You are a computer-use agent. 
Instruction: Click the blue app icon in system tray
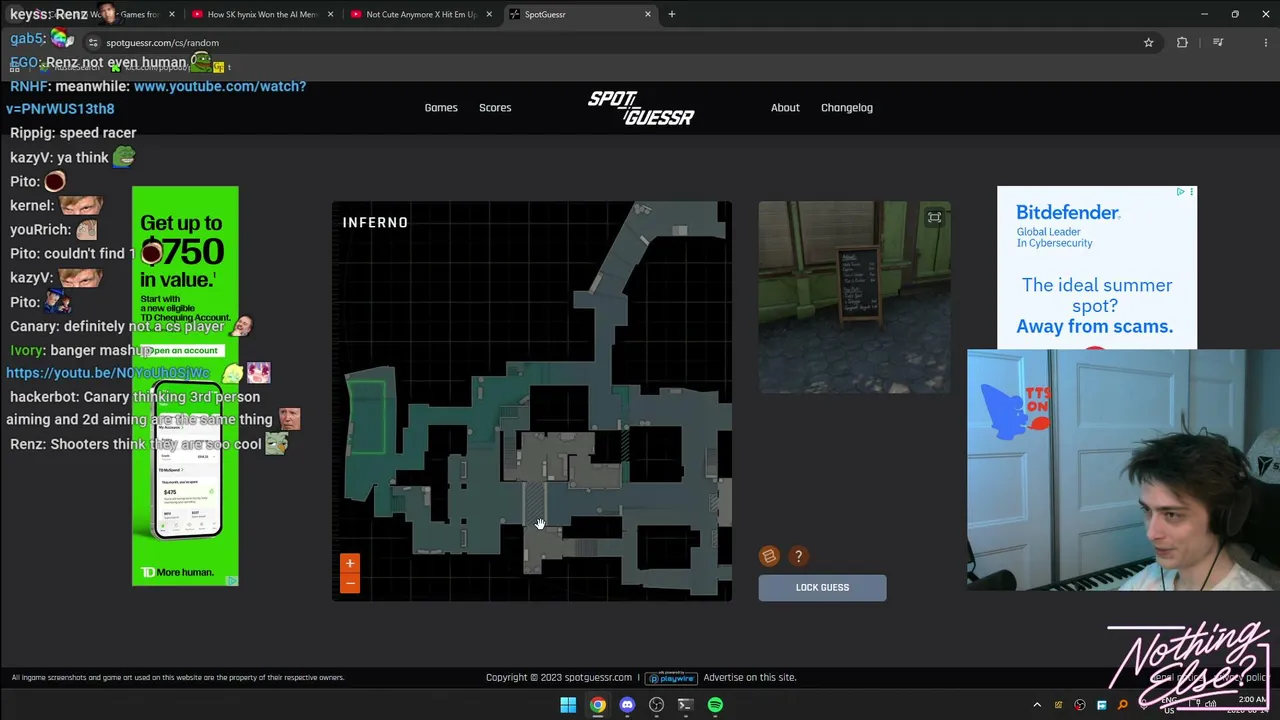[1101, 705]
